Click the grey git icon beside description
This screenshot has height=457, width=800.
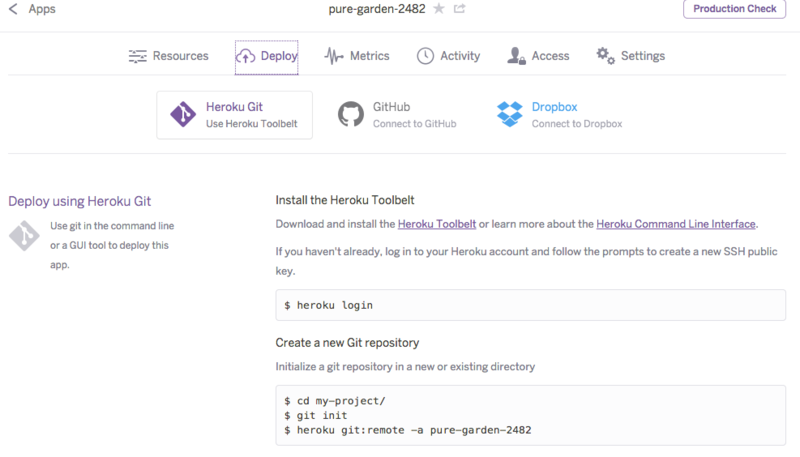click(x=24, y=236)
